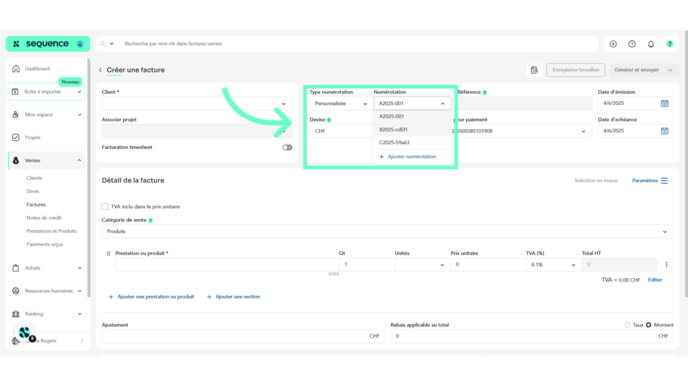688x387 pixels.
Task: Click the Sequence logo
Action: (47, 44)
